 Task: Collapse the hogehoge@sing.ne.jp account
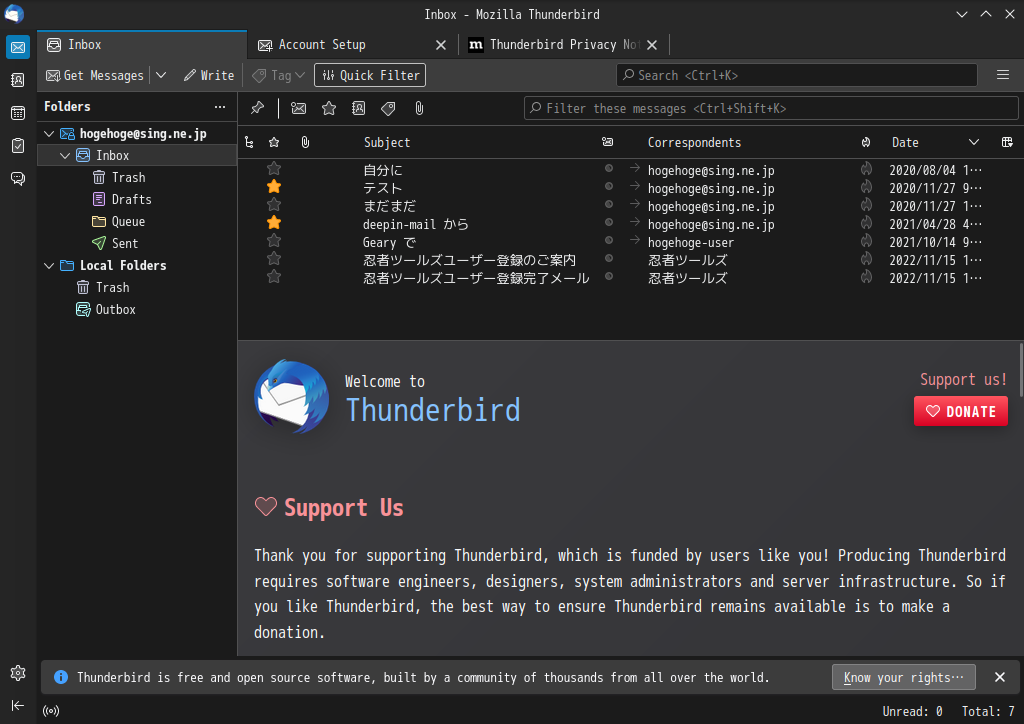point(49,134)
